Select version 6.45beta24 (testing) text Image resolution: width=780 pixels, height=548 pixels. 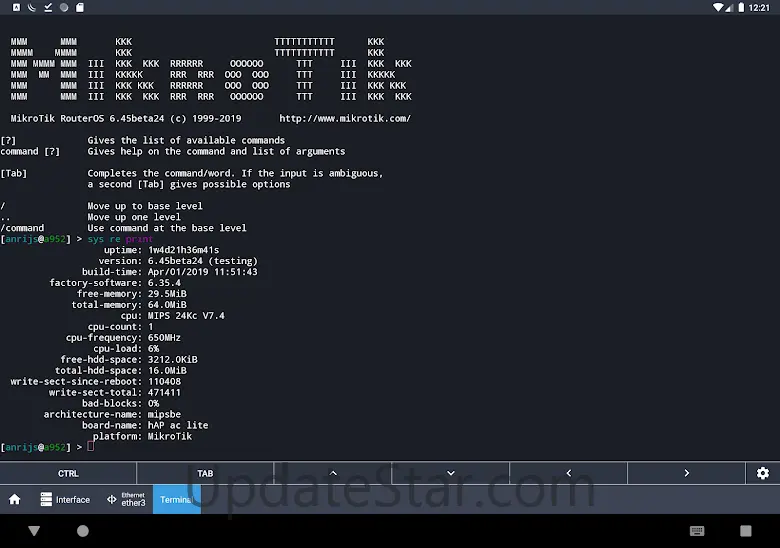point(202,261)
